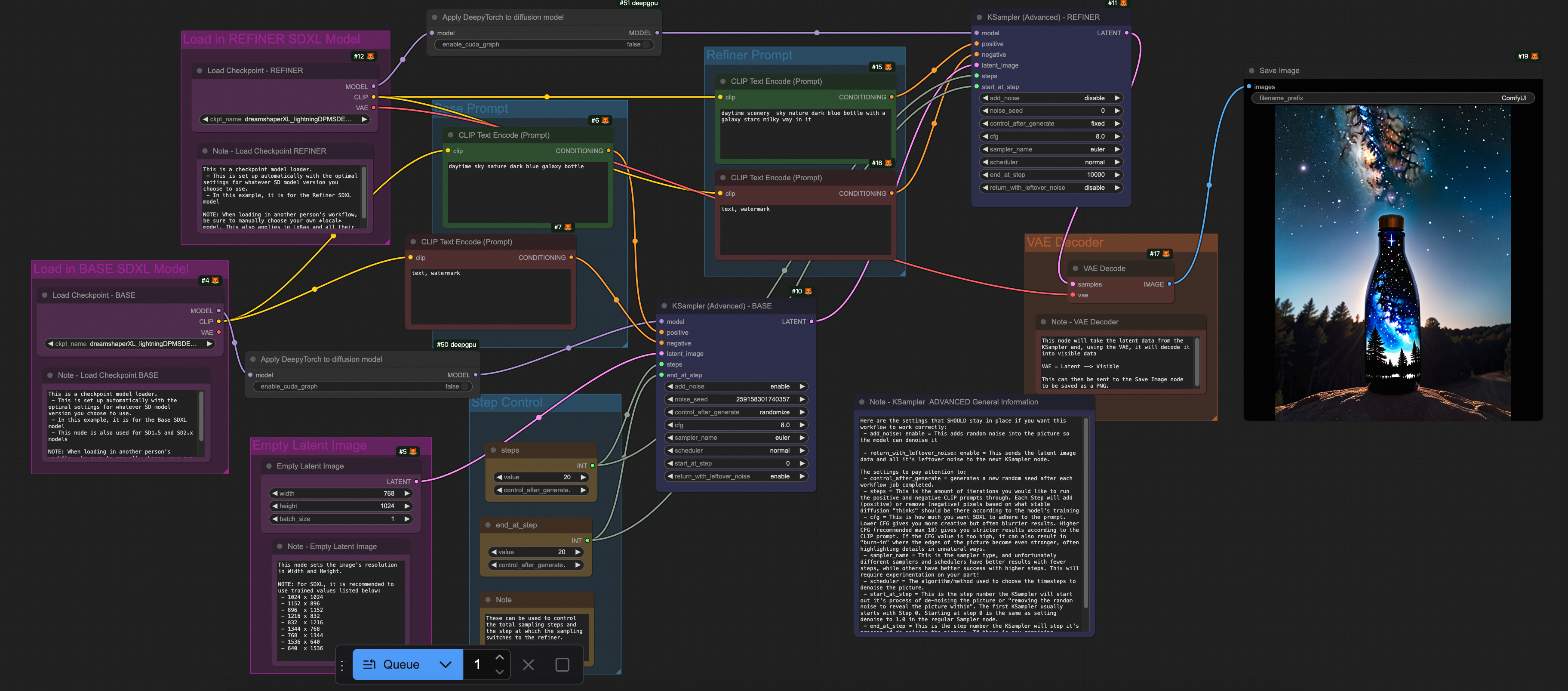This screenshot has width=1568, height=691.
Task: Click fox badge on node #19
Action: [1534, 56]
